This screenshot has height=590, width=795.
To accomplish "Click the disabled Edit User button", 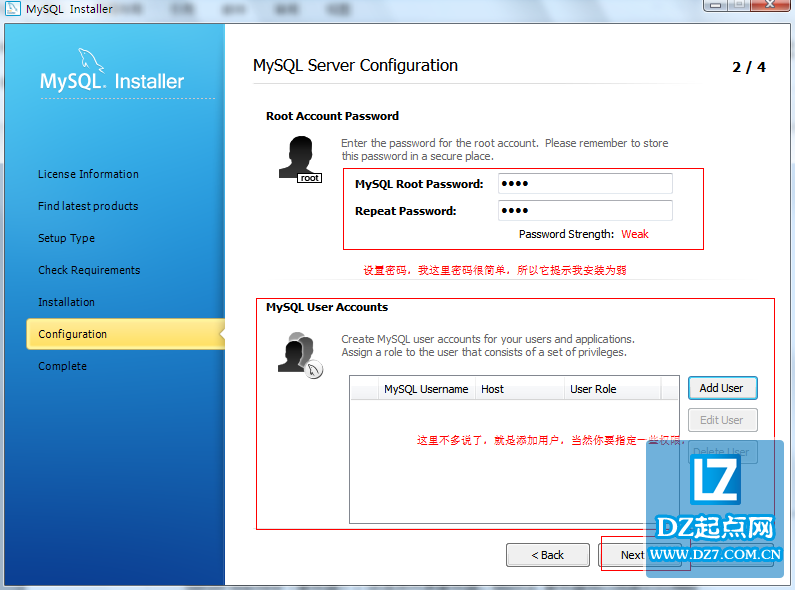I will [722, 420].
